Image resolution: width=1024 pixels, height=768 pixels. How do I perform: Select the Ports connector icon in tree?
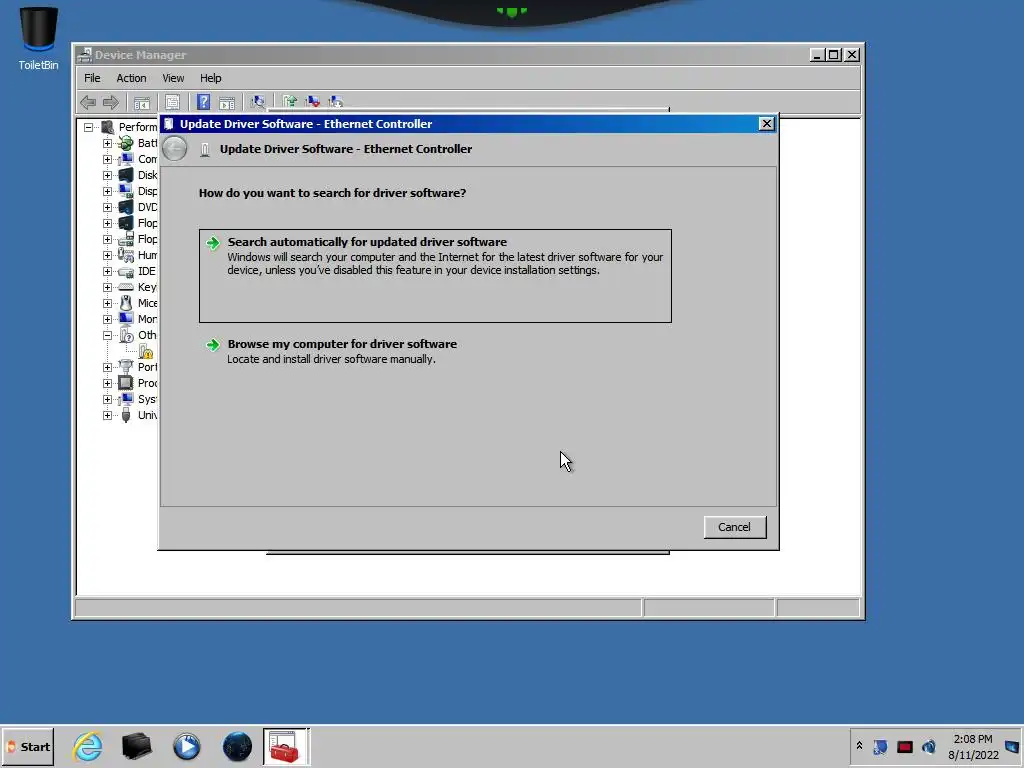coord(125,367)
